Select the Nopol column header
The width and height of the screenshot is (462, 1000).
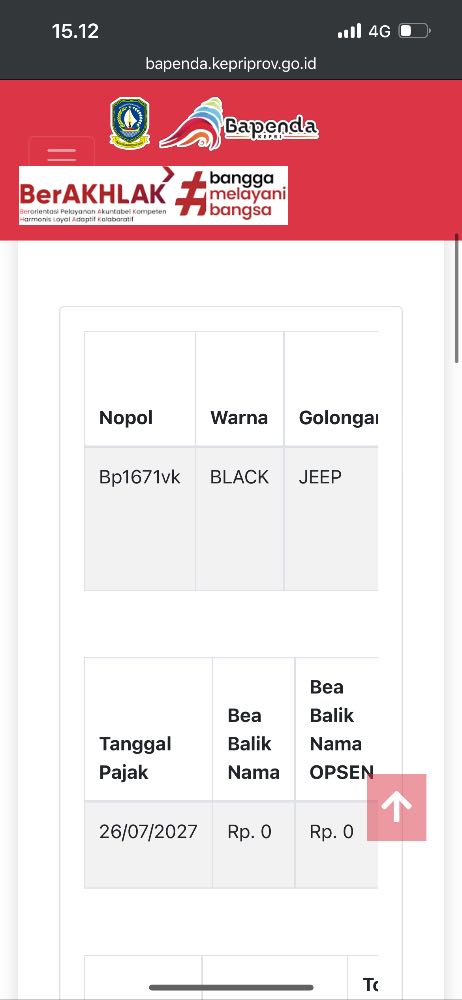[x=140, y=389]
